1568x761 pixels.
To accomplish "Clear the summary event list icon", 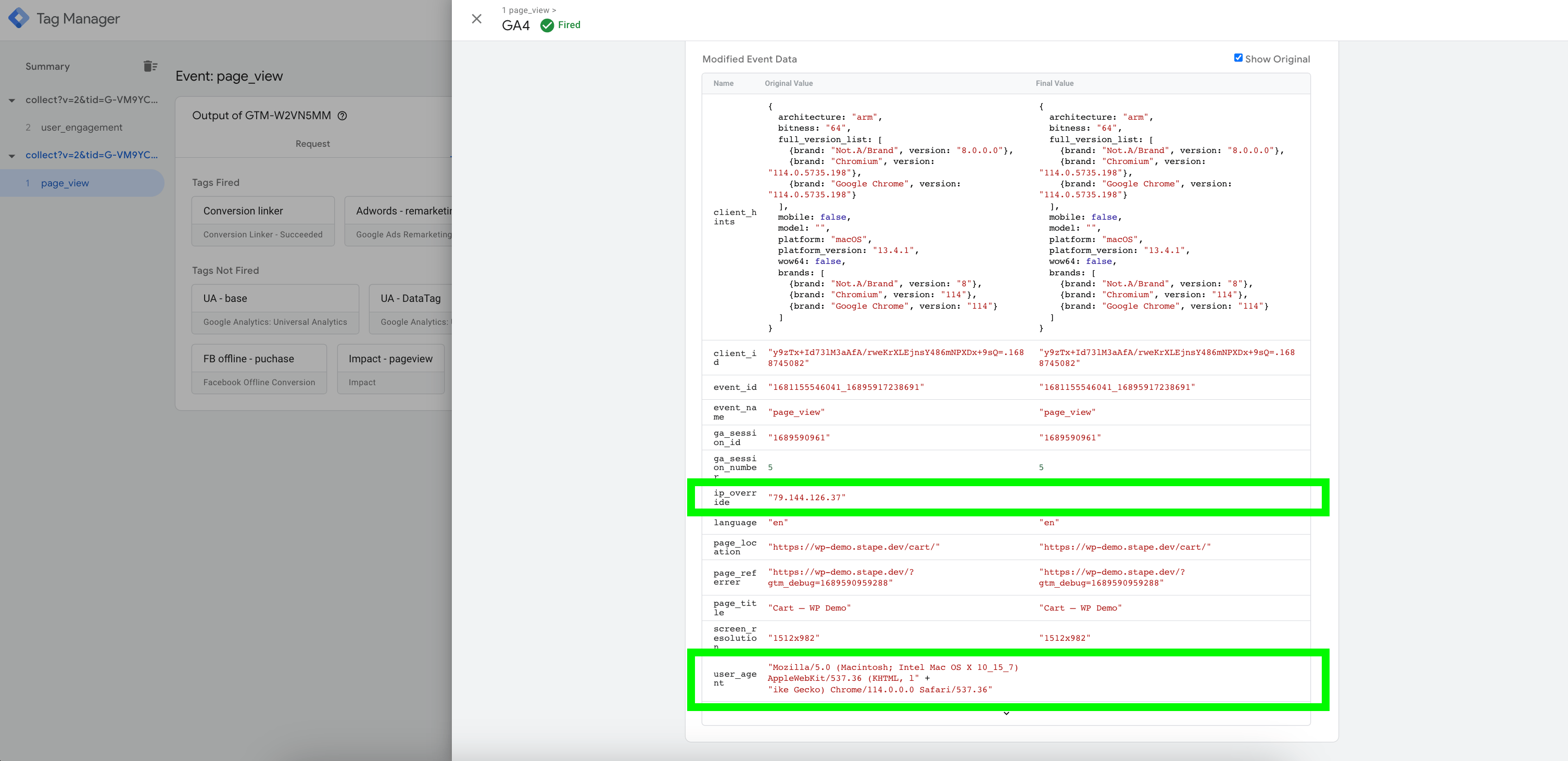I will pos(150,66).
